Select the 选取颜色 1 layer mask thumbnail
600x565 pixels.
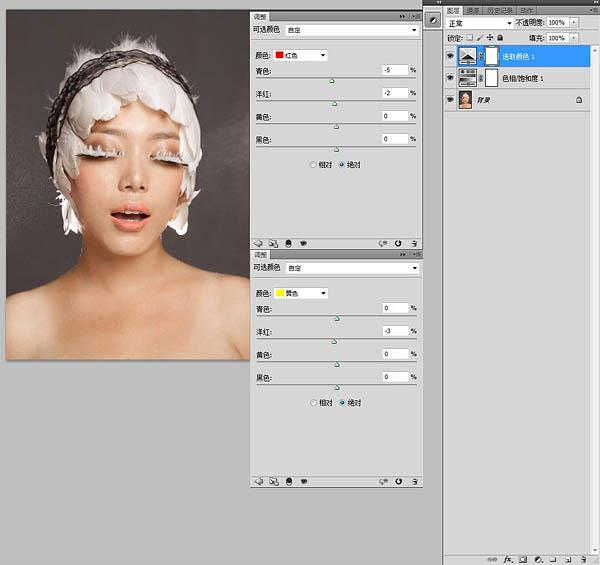[x=491, y=57]
